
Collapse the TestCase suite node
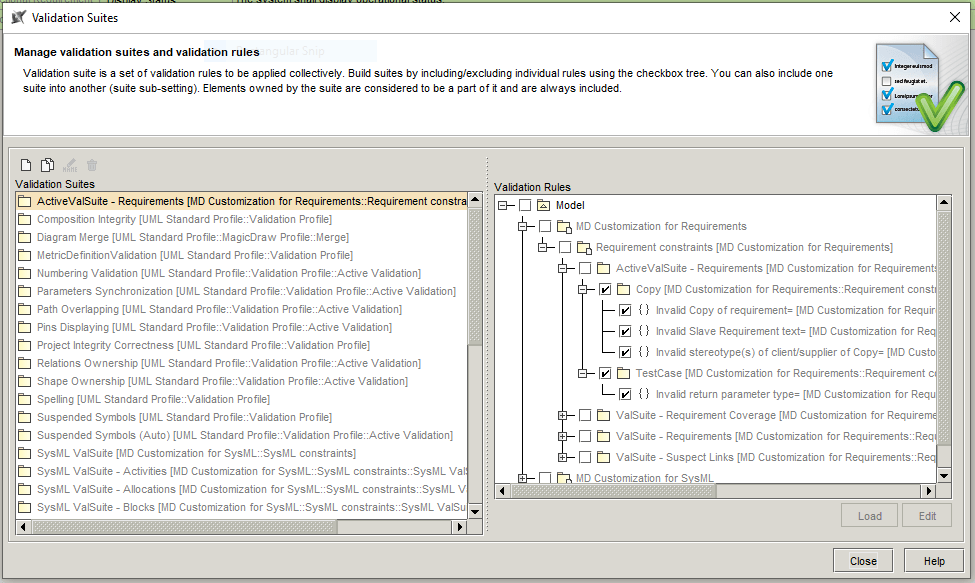click(583, 373)
